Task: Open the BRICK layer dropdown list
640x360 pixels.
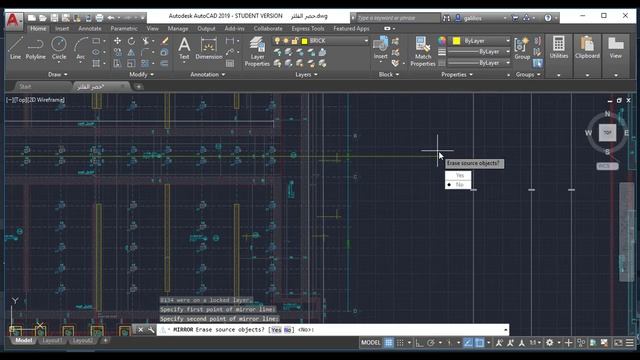Action: point(366,41)
